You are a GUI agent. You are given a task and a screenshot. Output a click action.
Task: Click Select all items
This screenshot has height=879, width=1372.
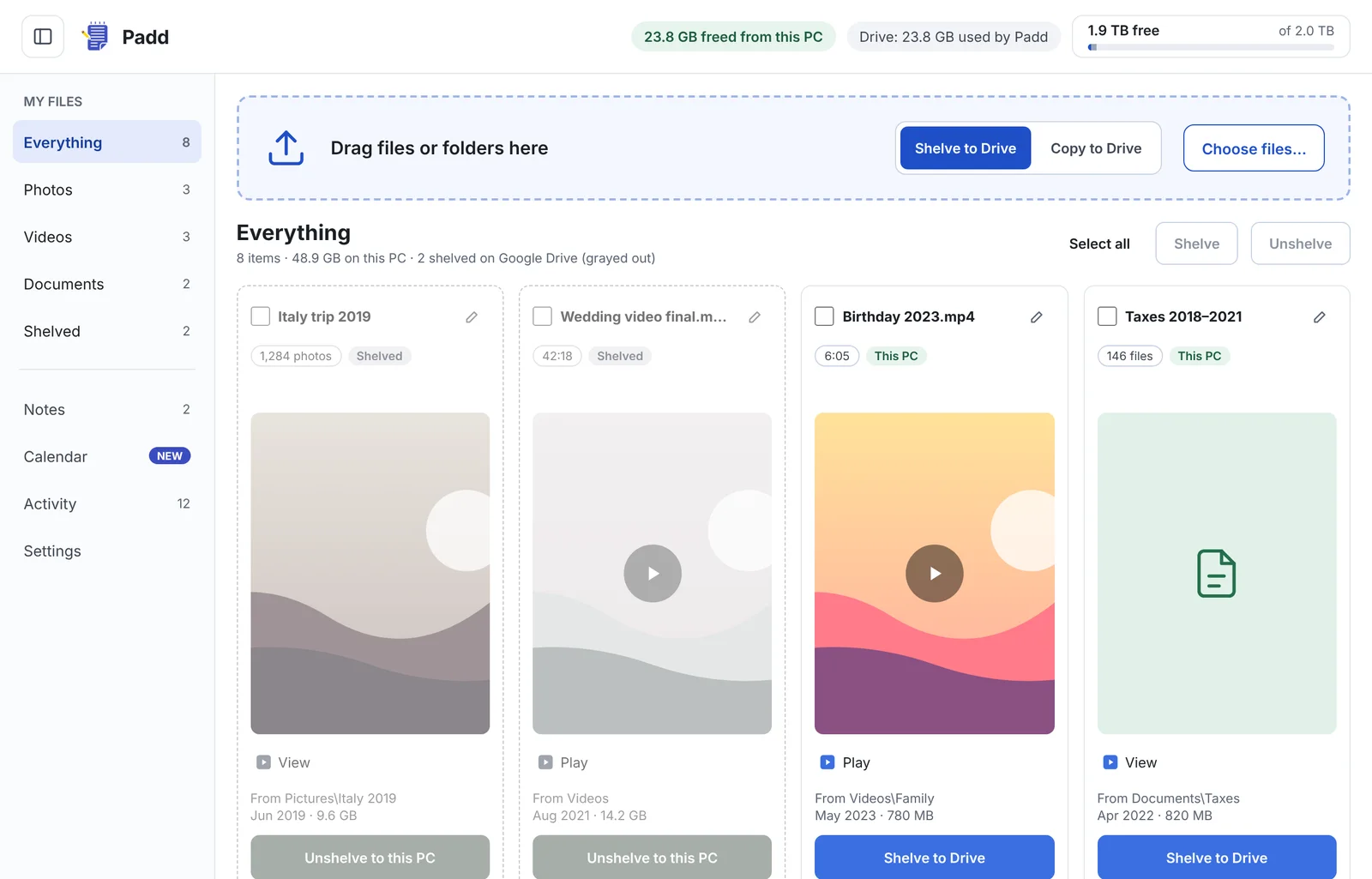1099,244
